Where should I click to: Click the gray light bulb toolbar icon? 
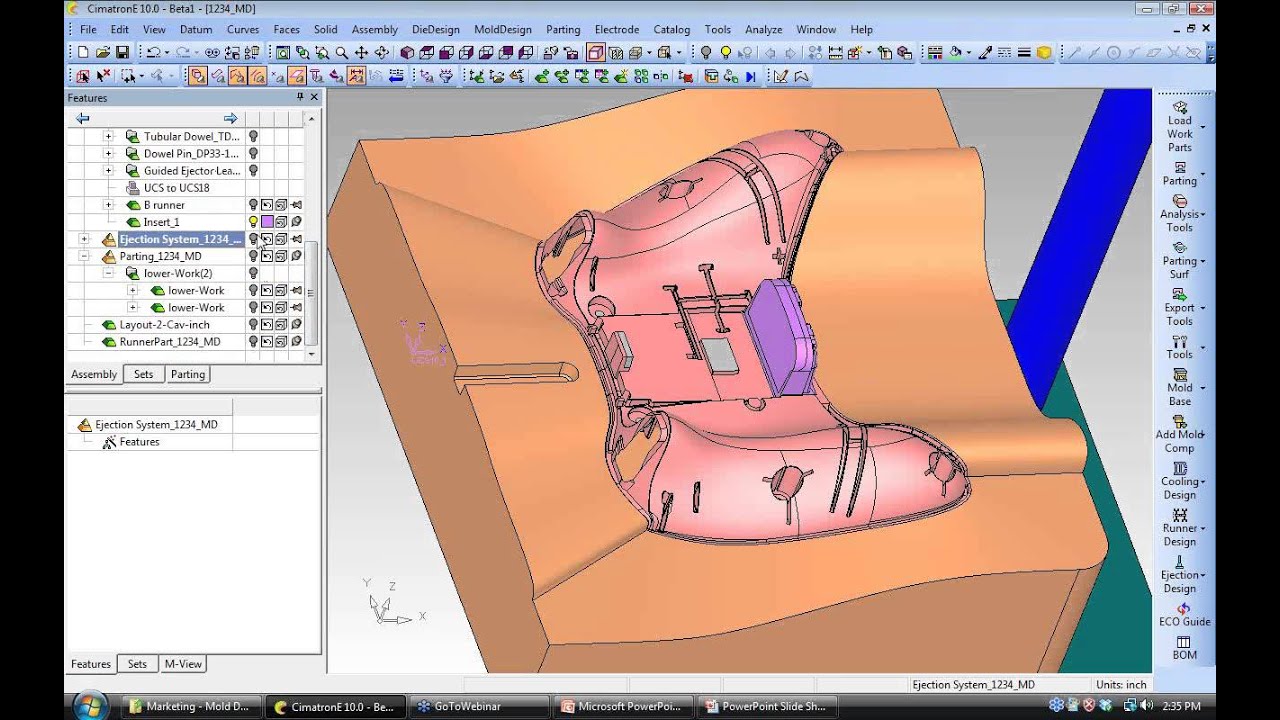706,52
